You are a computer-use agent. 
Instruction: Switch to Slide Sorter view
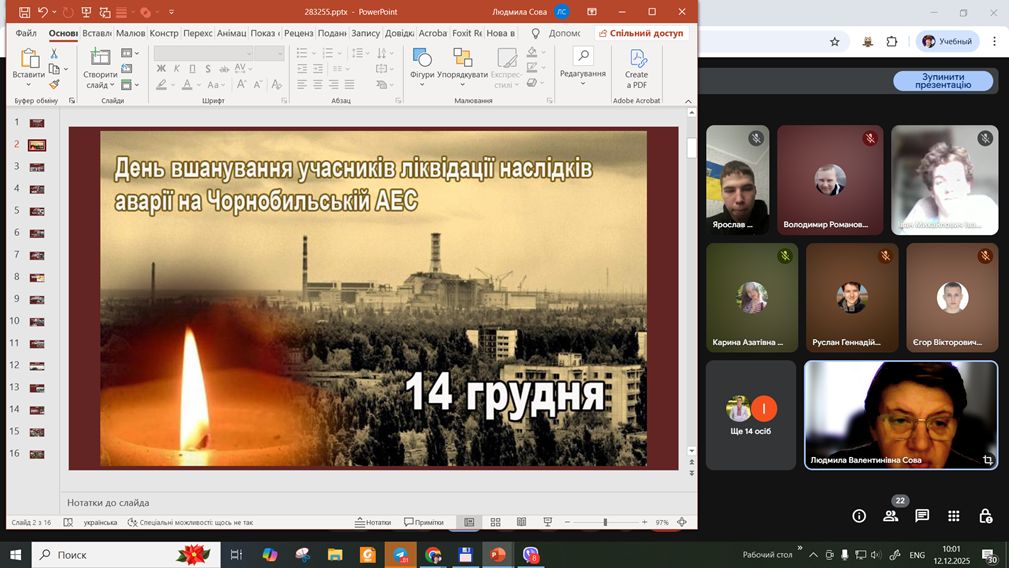coord(495,522)
